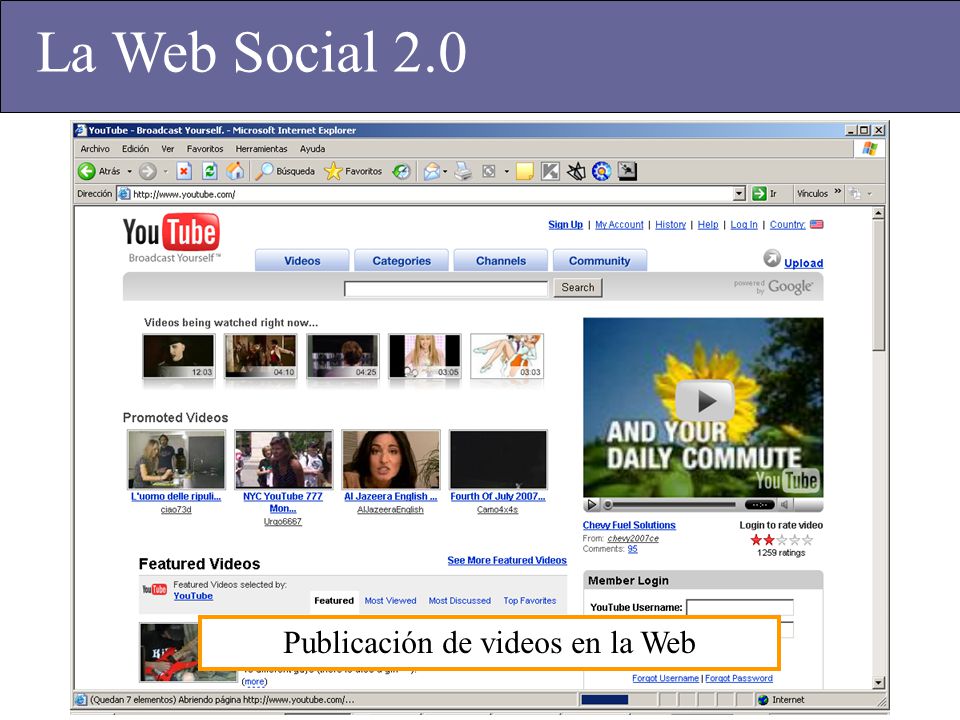Open the address bar dropdown arrow

coord(740,194)
